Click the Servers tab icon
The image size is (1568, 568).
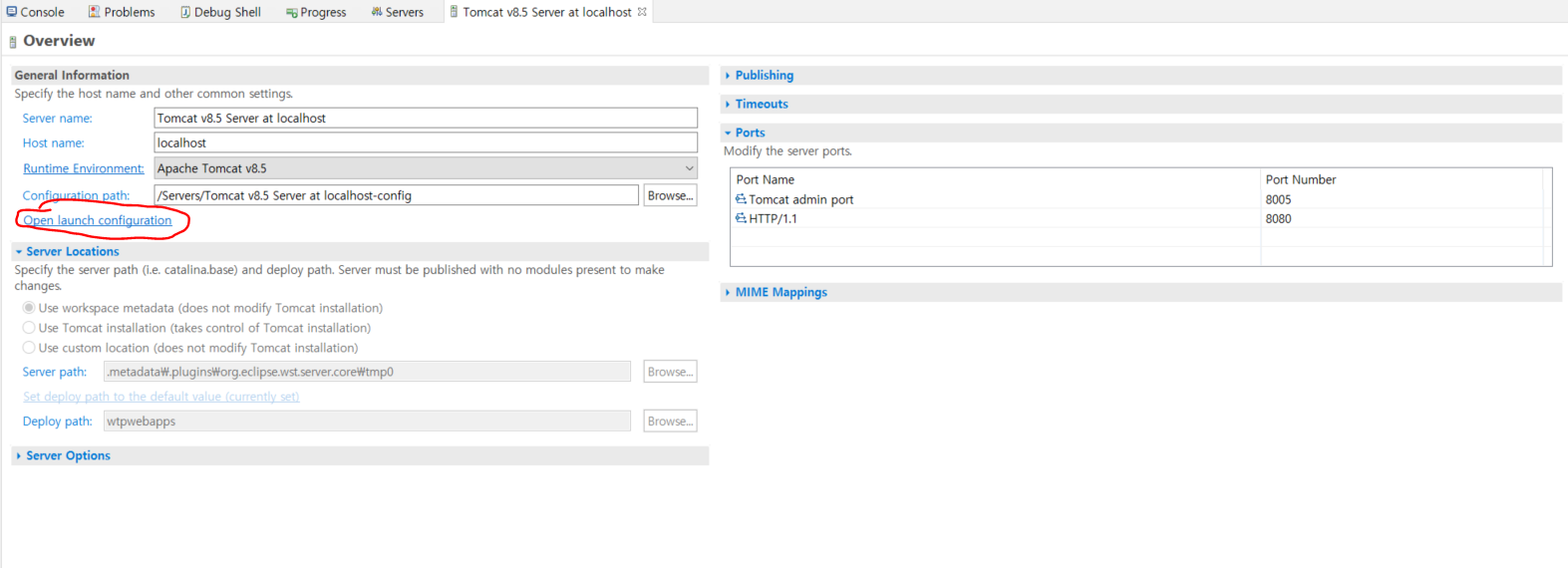coord(377,12)
